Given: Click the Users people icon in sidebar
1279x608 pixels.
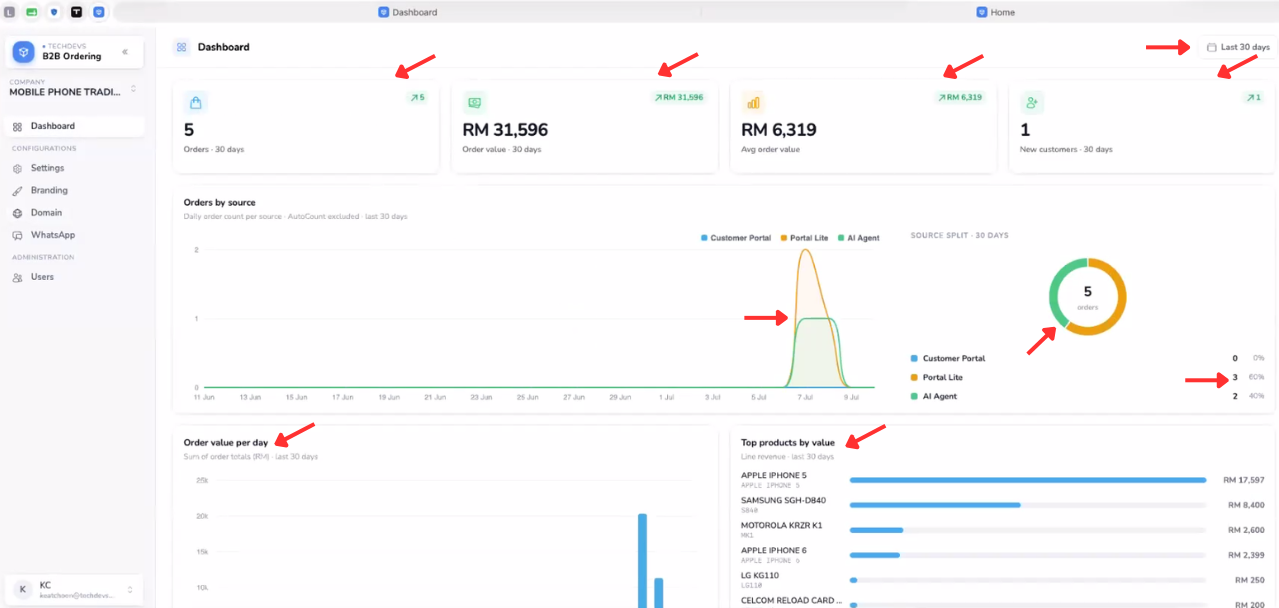Looking at the screenshot, I should (x=17, y=278).
